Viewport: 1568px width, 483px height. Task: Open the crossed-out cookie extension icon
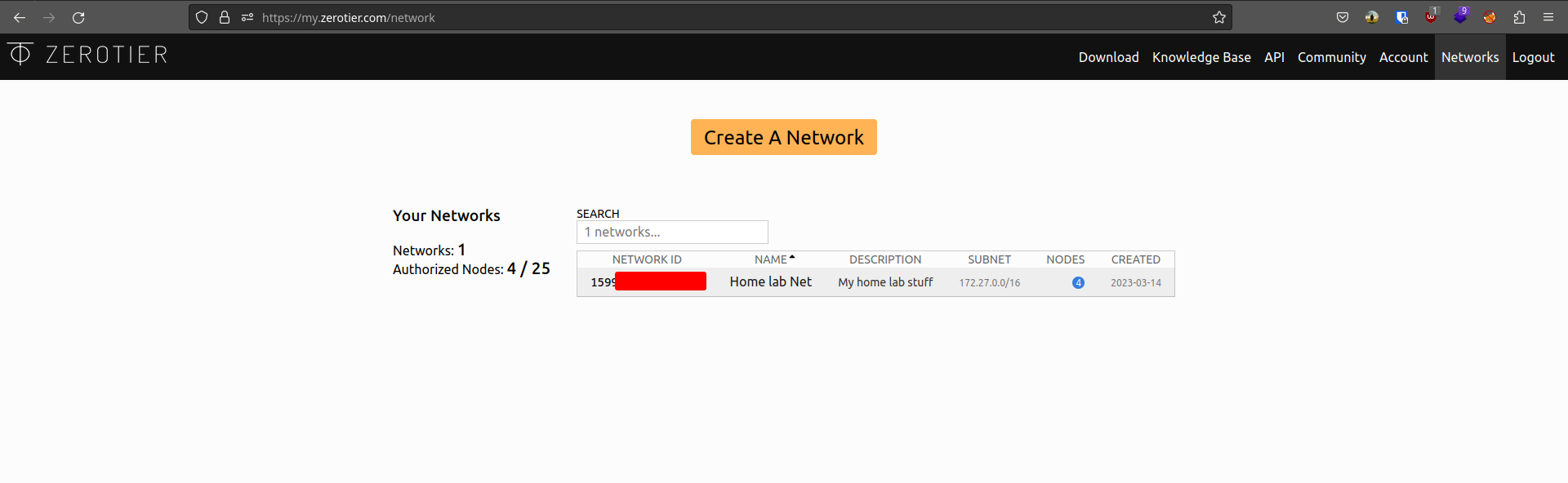click(1490, 17)
